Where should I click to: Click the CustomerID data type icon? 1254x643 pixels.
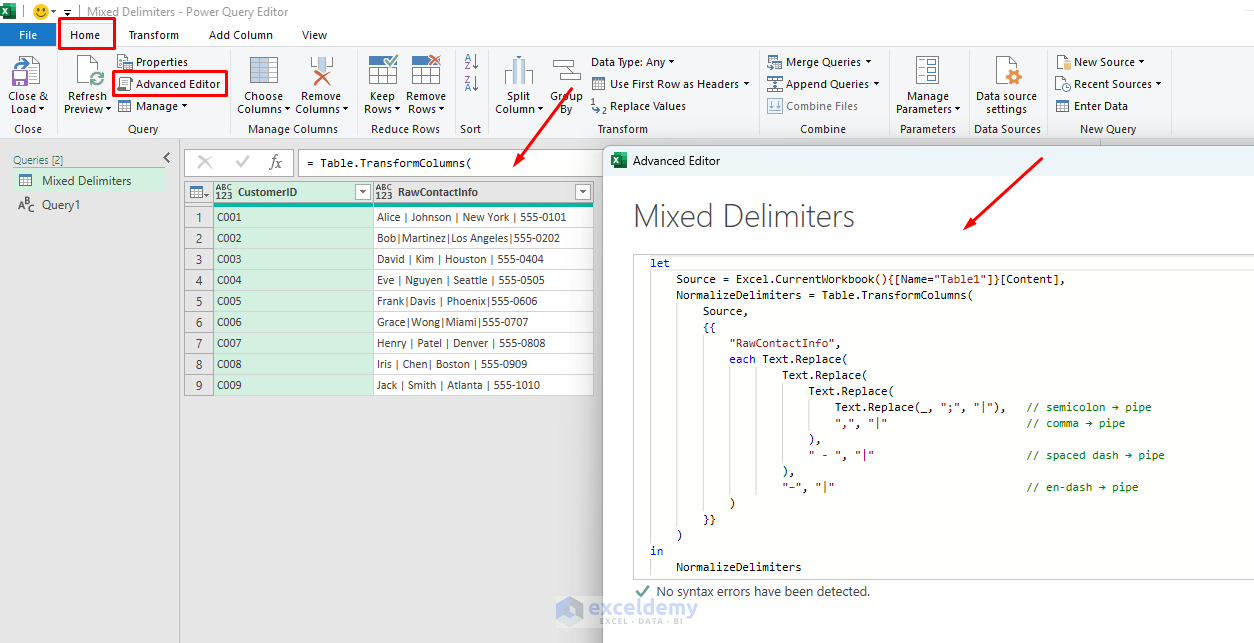tap(224, 192)
